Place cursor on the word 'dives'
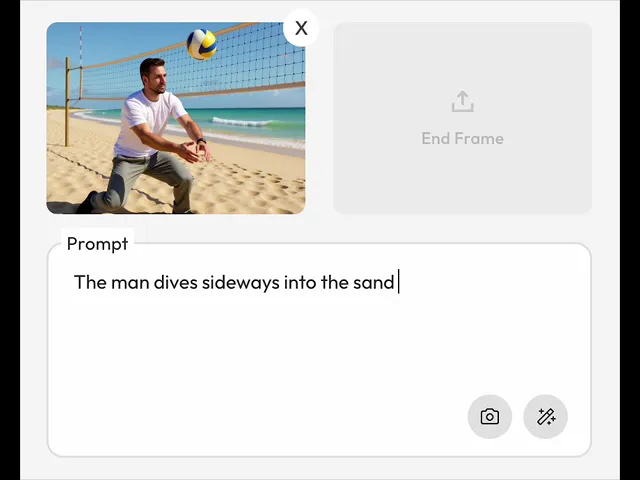640x480 pixels. tap(176, 282)
